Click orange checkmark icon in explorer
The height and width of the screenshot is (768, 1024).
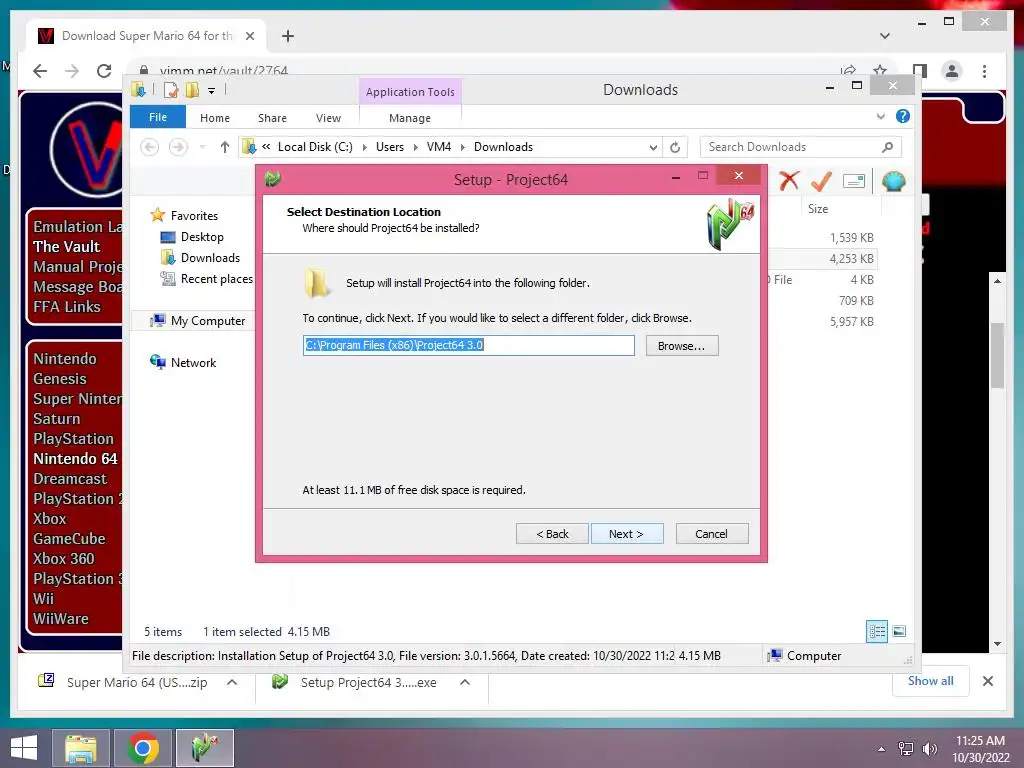click(820, 181)
